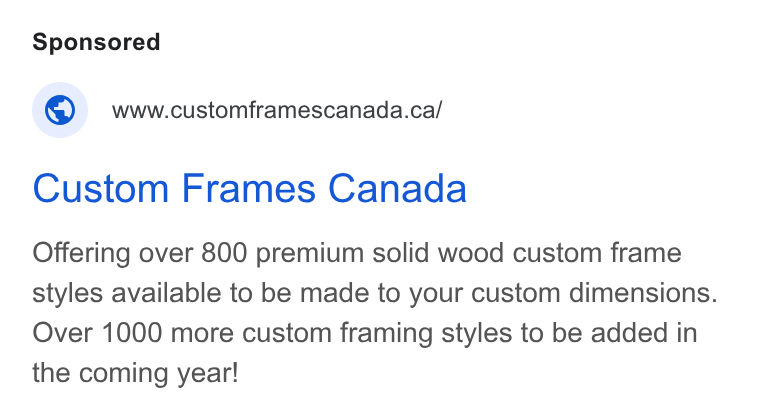This screenshot has height=414, width=760.
Task: Click the 'the coming year!' text
Action: click(x=135, y=373)
